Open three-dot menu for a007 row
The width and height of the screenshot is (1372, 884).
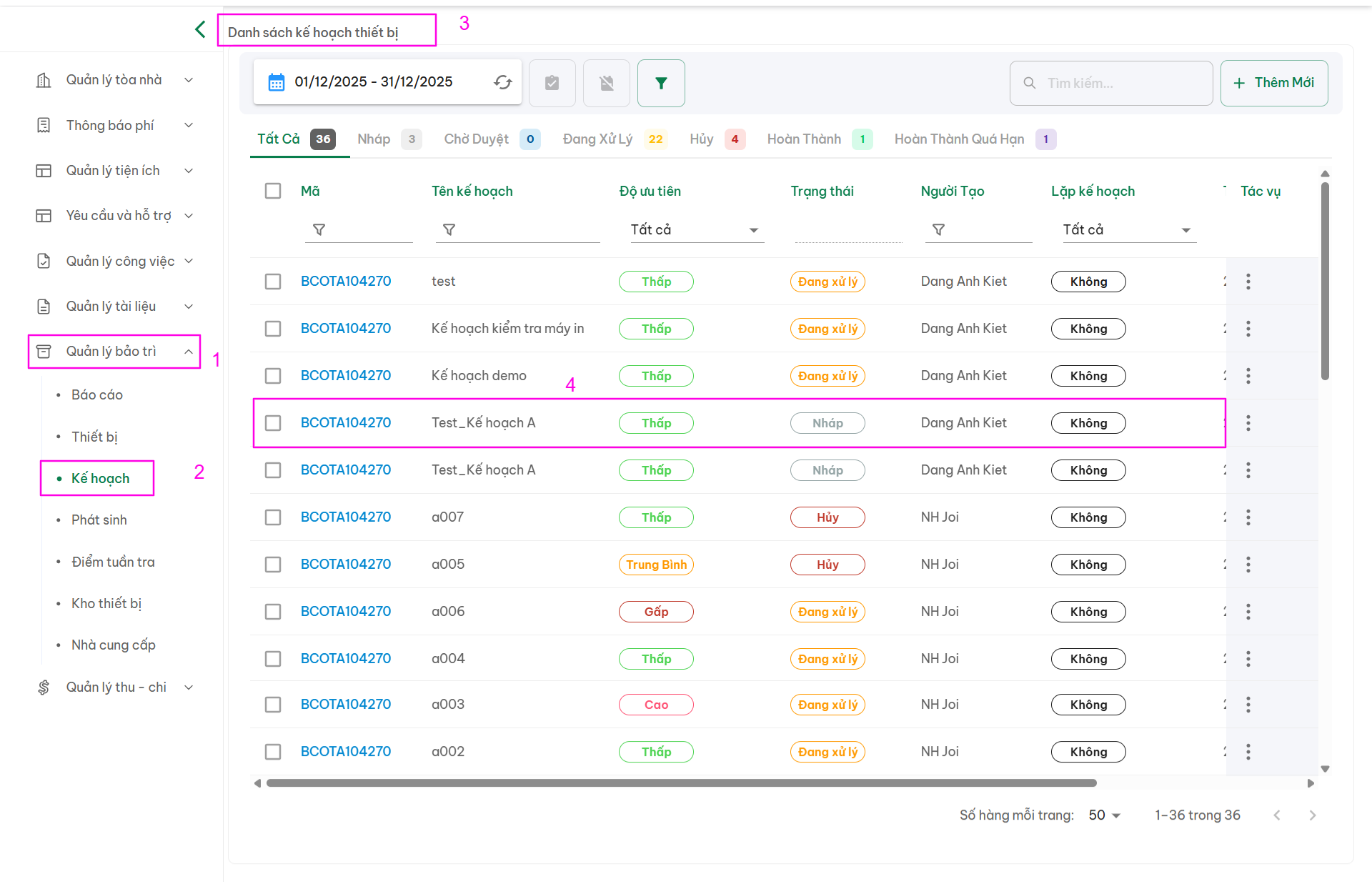[1248, 517]
